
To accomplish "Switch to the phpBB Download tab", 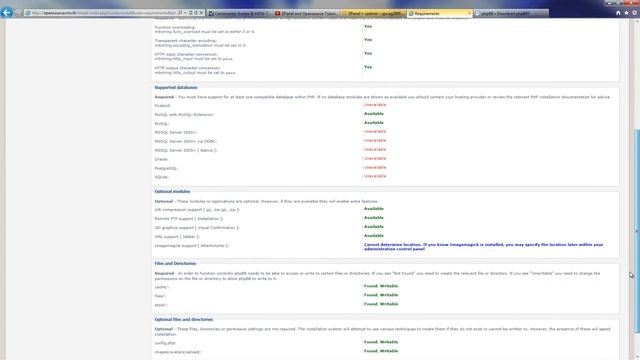I will (x=511, y=13).
